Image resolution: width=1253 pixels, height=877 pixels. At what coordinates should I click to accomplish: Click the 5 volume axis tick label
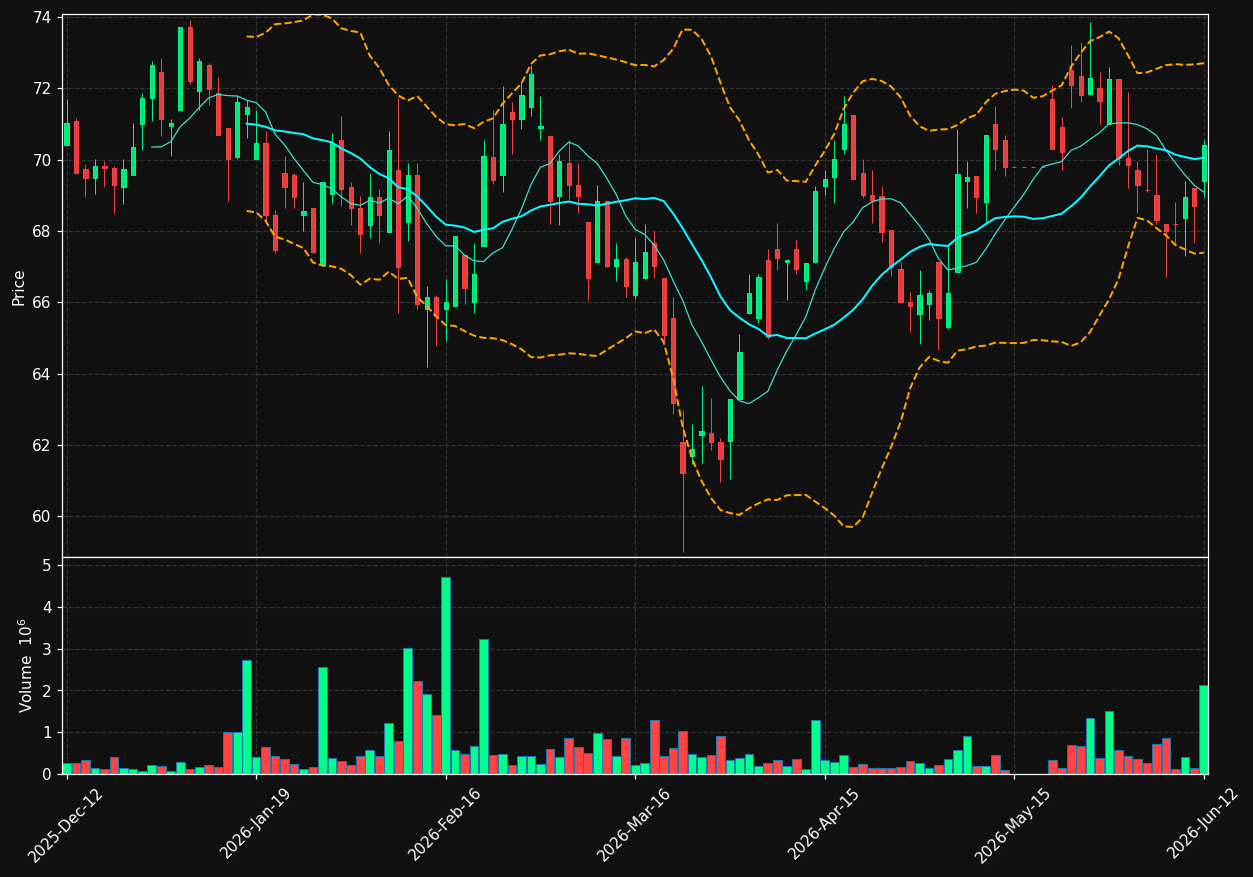49,566
